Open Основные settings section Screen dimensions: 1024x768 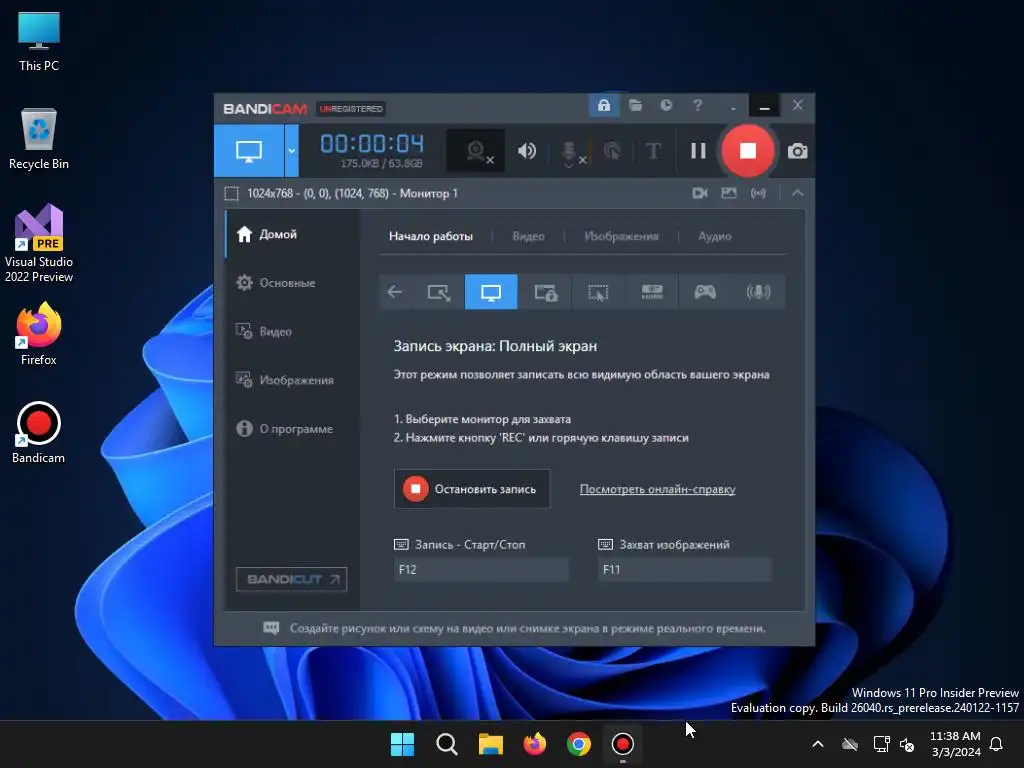pyautogui.click(x=293, y=283)
